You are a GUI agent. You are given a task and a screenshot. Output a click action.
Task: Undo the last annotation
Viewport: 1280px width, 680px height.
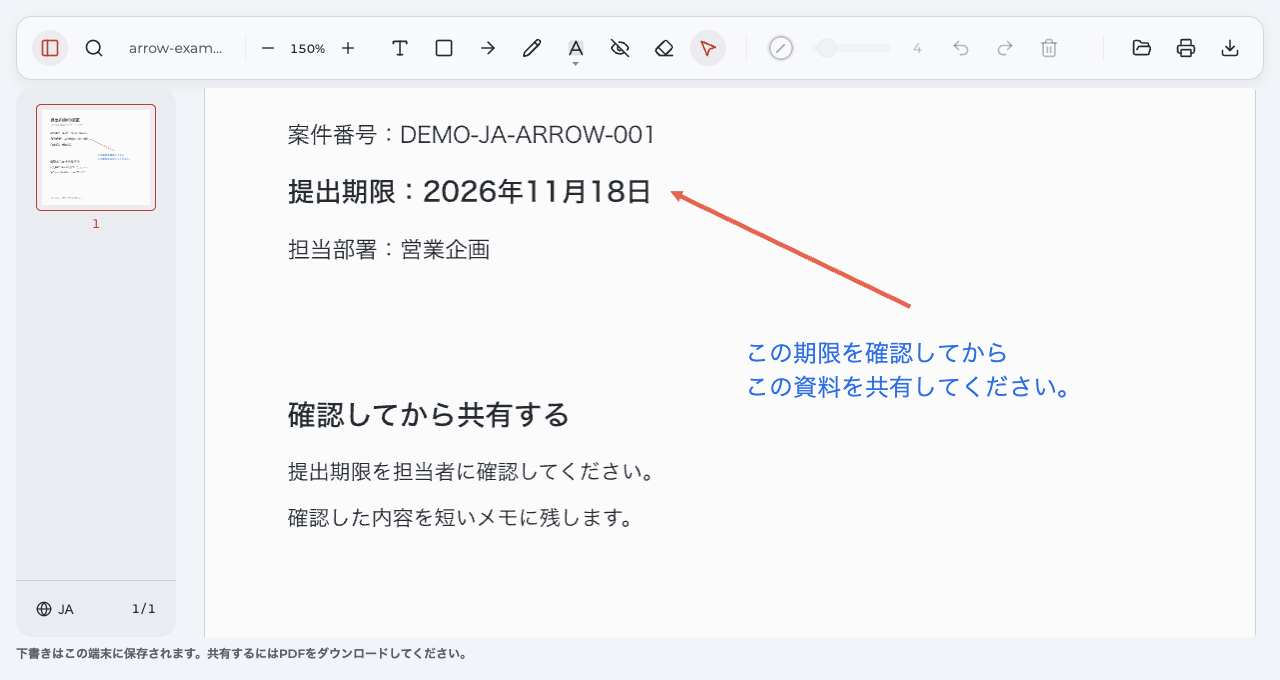[961, 48]
